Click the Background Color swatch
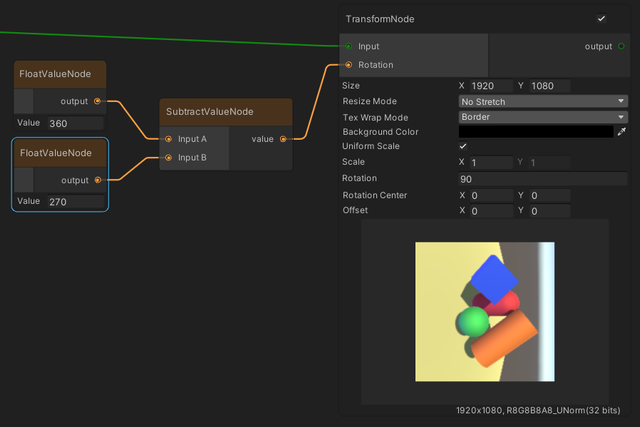The height and width of the screenshot is (427, 640). point(535,132)
